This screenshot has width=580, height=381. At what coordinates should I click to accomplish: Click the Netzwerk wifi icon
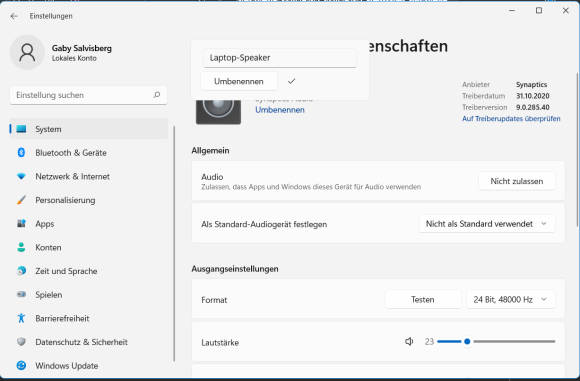pyautogui.click(x=21, y=176)
